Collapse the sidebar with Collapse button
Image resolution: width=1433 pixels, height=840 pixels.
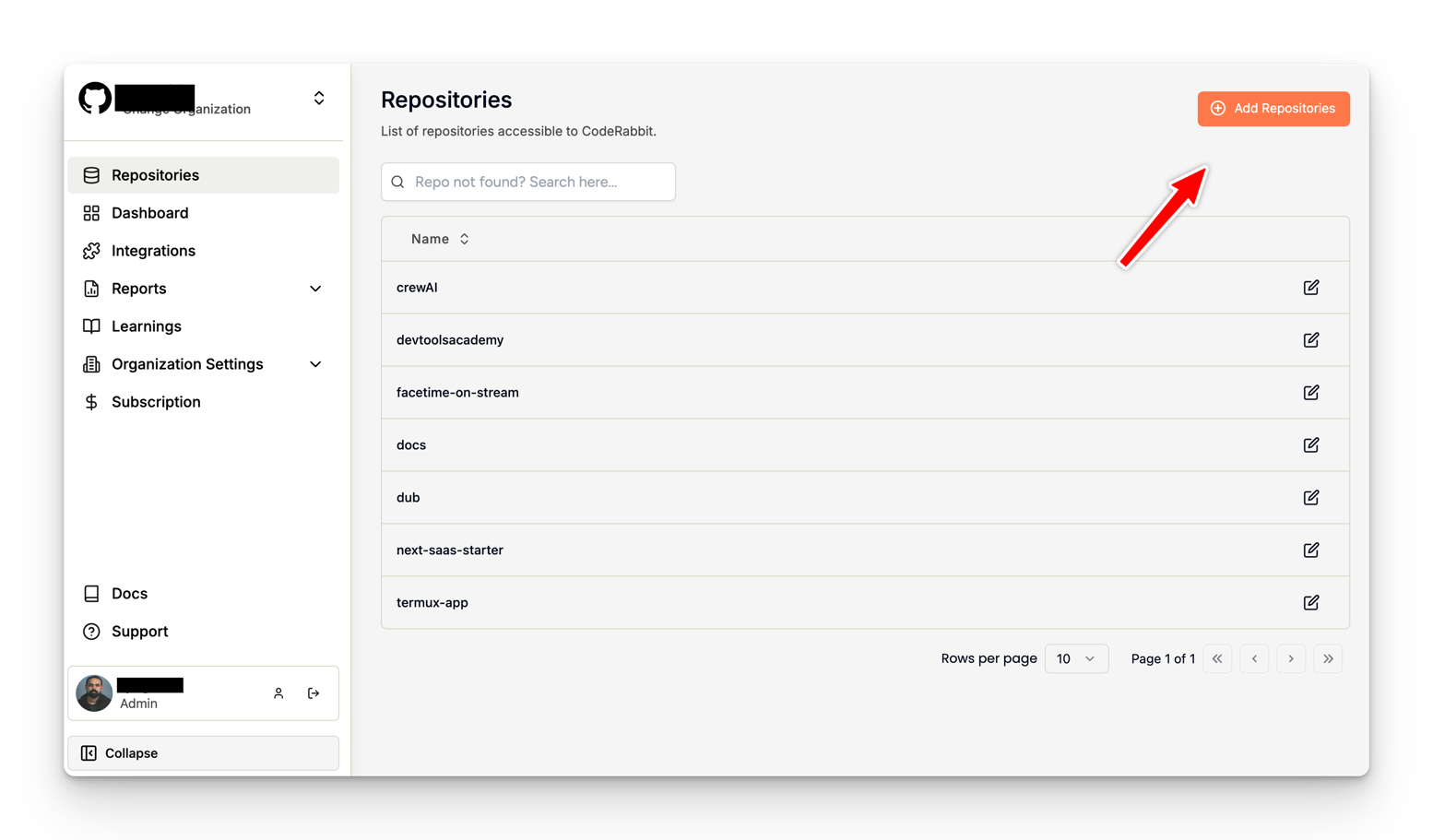tap(203, 753)
